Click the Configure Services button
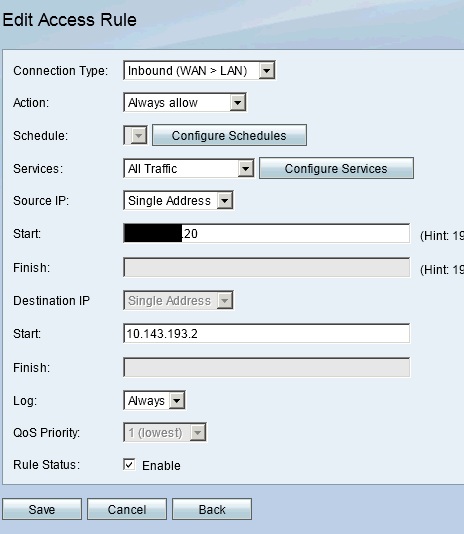 click(x=336, y=168)
